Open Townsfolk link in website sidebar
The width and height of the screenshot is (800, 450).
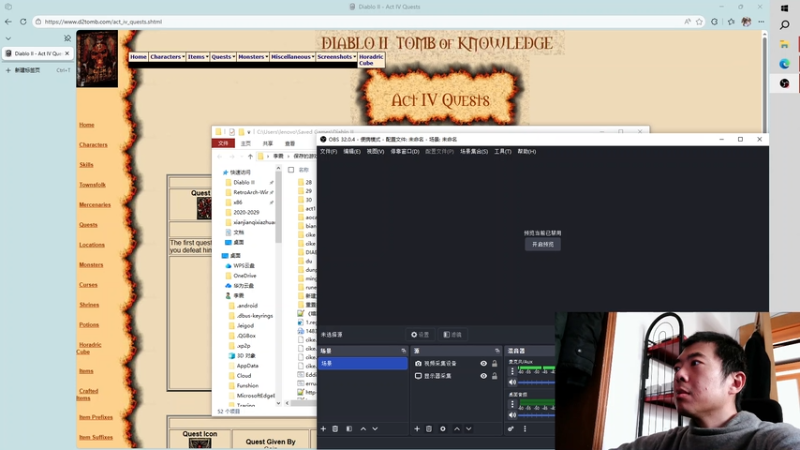[92, 185]
